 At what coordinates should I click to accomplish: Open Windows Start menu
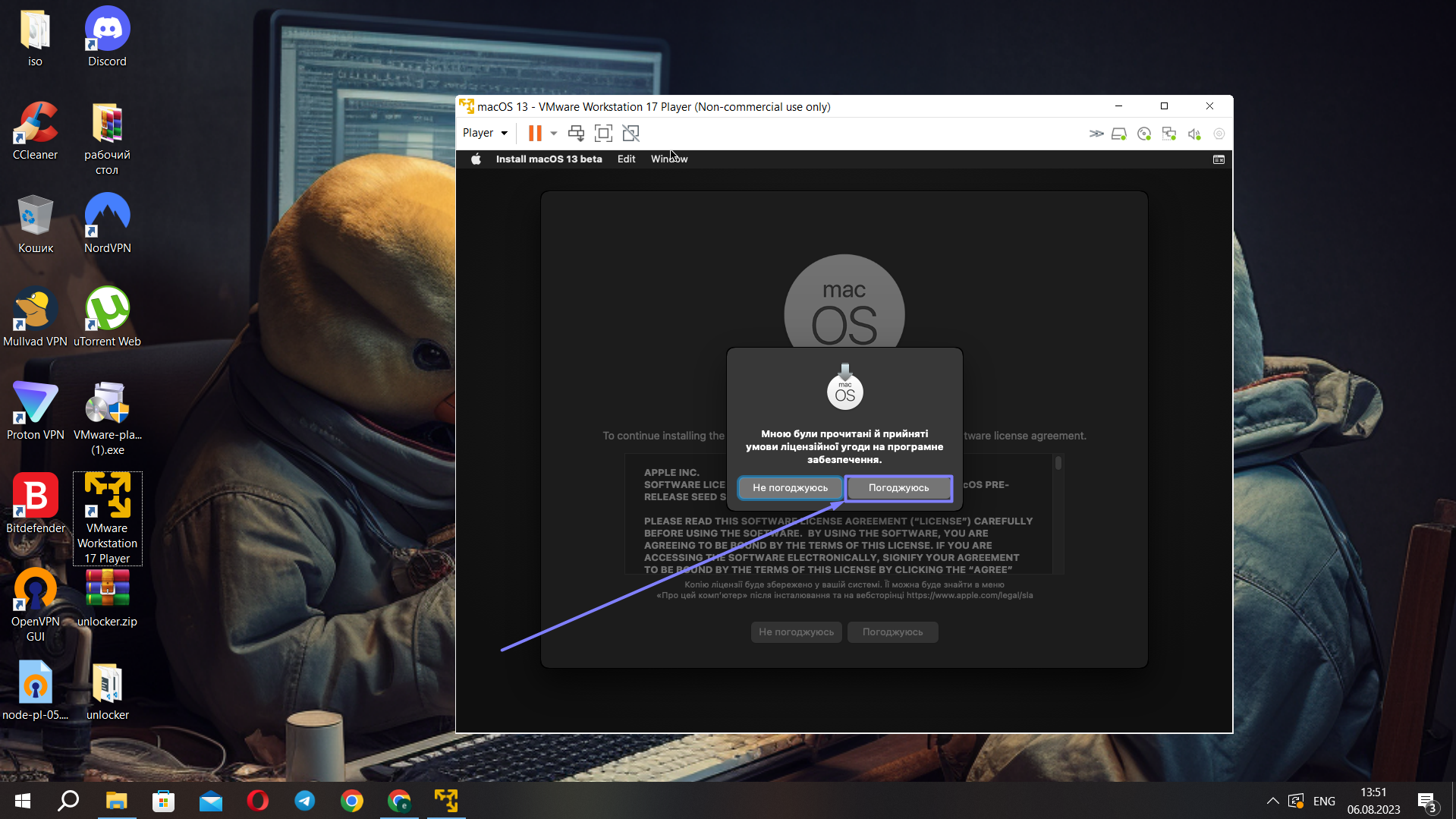point(23,801)
